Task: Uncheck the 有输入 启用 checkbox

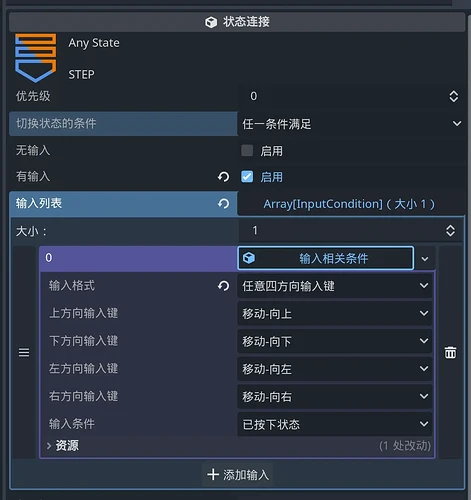Action: pyautogui.click(x=247, y=177)
